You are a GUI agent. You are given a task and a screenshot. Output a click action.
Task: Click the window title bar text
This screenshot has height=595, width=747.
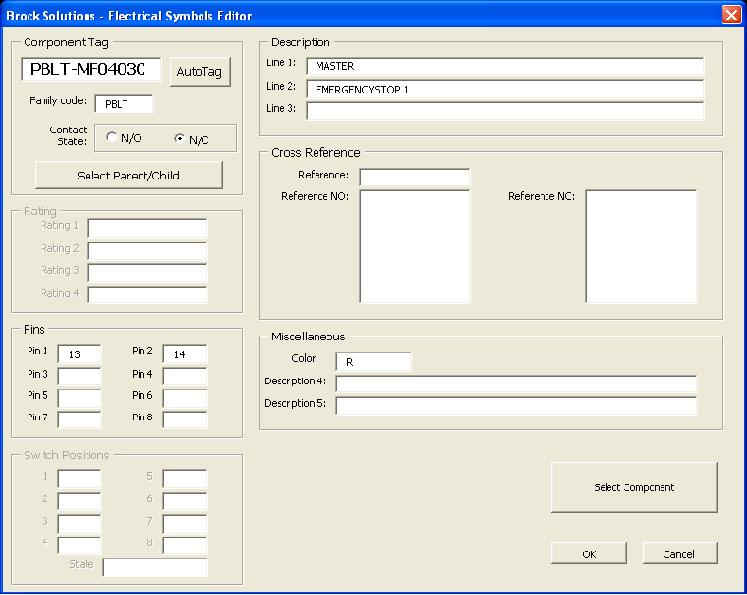129,16
